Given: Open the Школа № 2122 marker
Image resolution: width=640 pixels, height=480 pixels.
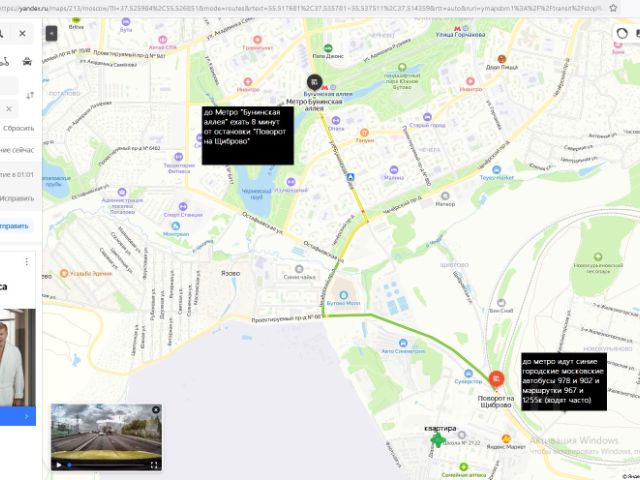Looking at the screenshot, I should coord(462,435).
